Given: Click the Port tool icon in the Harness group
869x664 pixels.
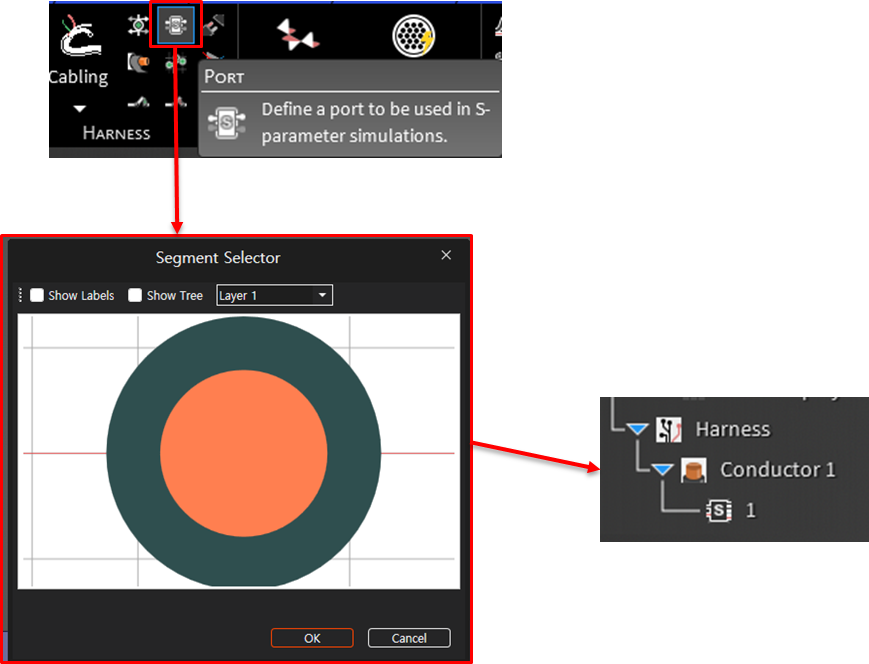Looking at the screenshot, I should [176, 24].
